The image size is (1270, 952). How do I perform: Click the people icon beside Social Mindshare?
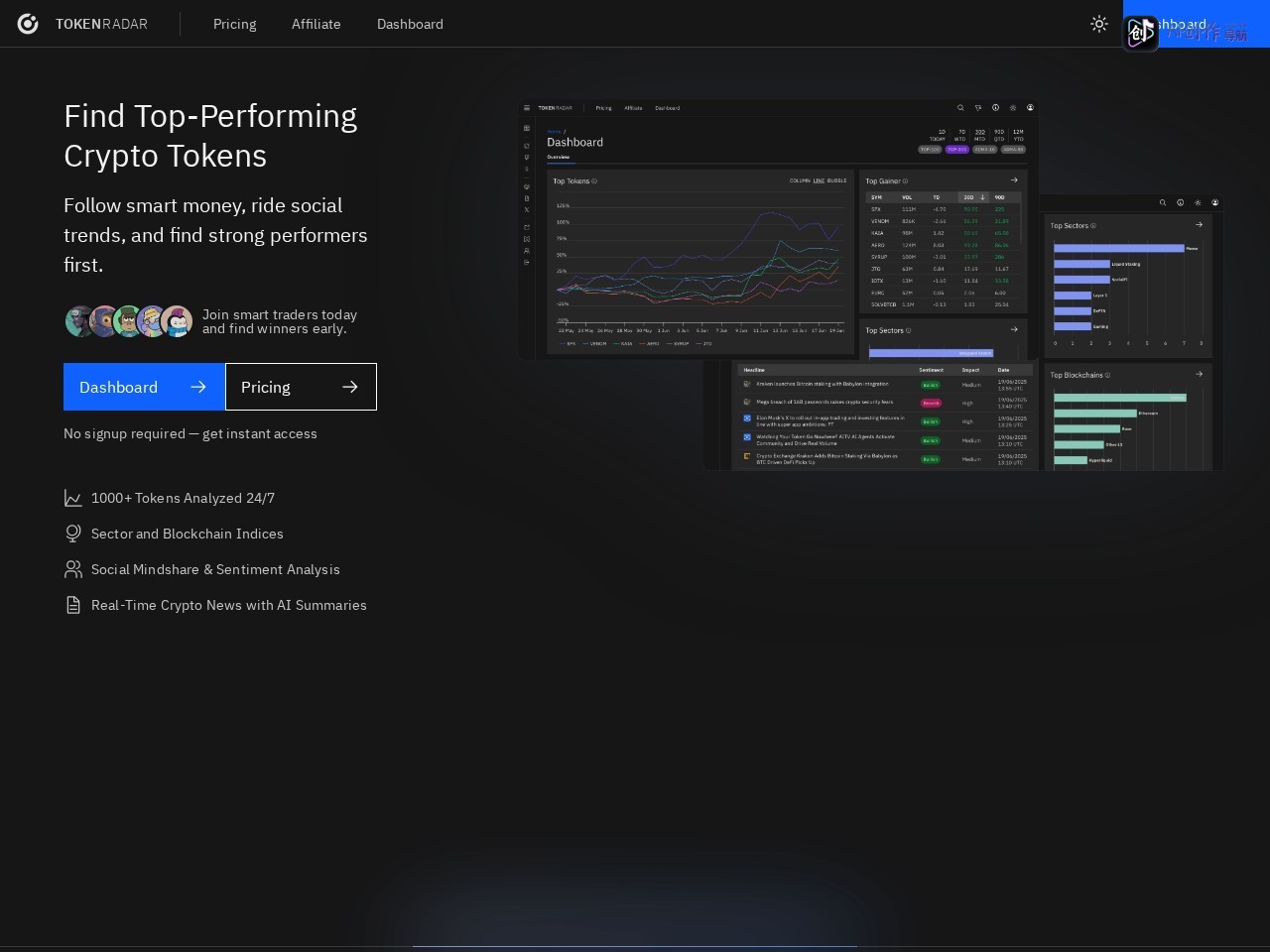tap(73, 569)
